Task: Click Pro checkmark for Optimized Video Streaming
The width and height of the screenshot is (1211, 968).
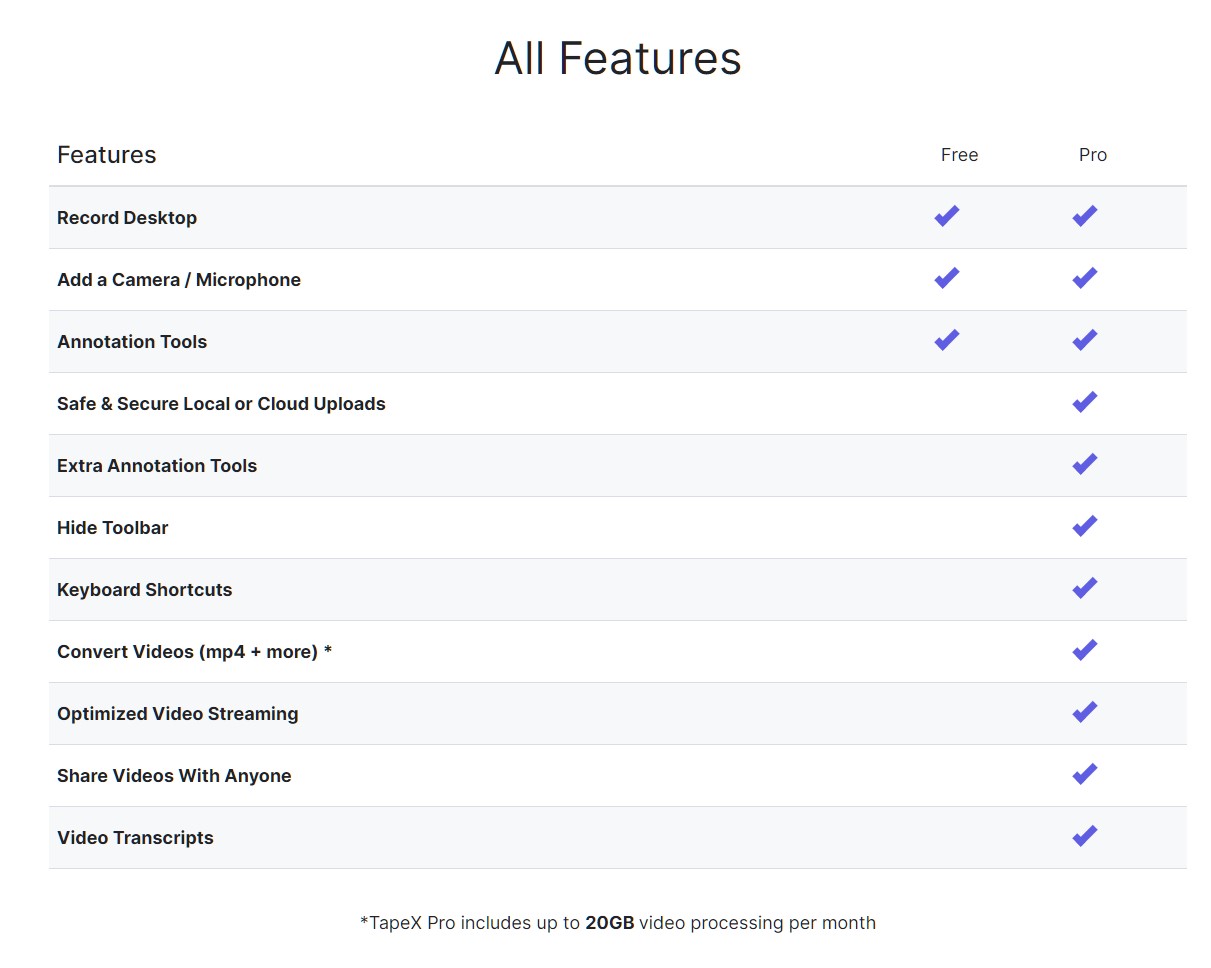Action: [x=1084, y=712]
